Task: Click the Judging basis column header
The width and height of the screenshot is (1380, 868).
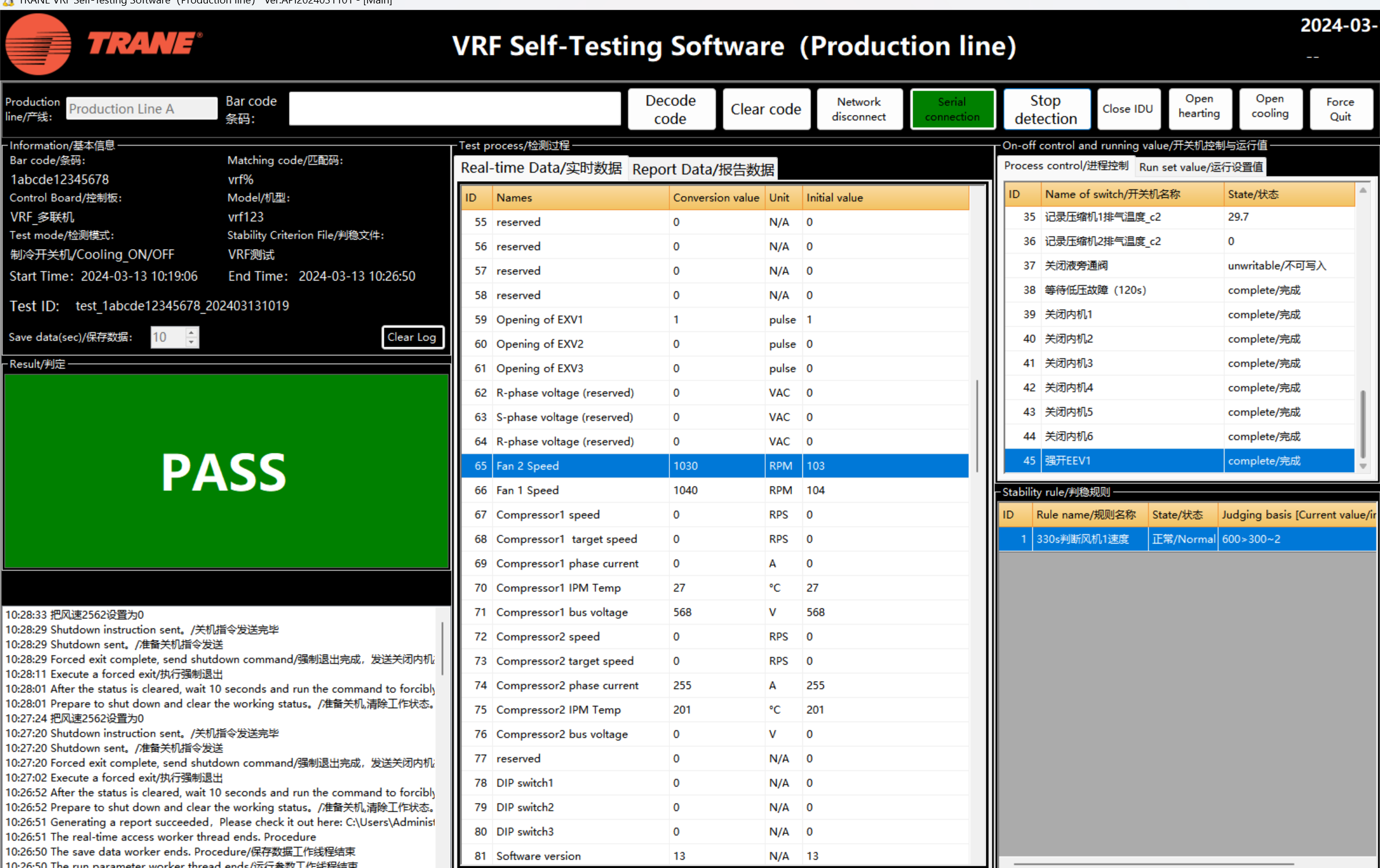Action: click(x=1297, y=514)
